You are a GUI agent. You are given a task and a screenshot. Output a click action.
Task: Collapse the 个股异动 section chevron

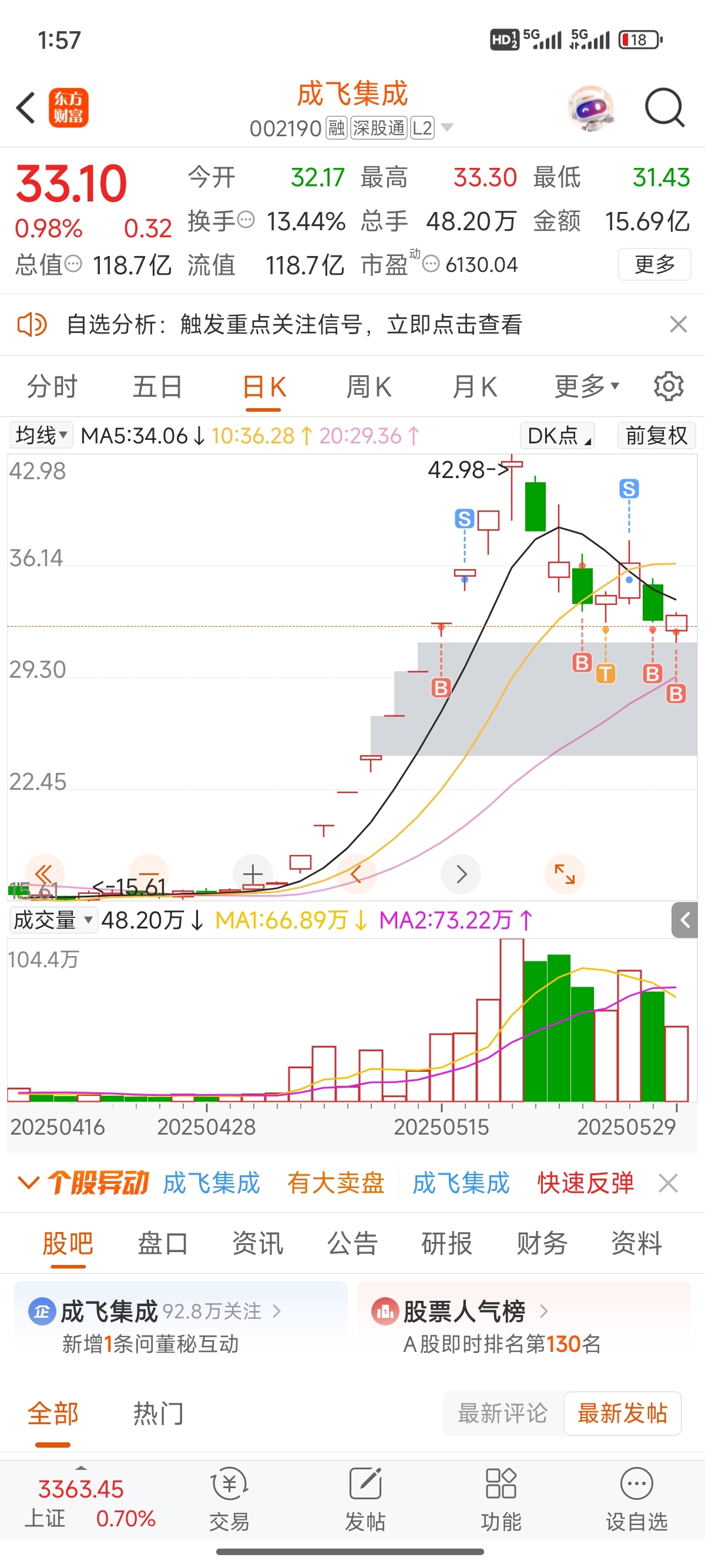tap(29, 1183)
